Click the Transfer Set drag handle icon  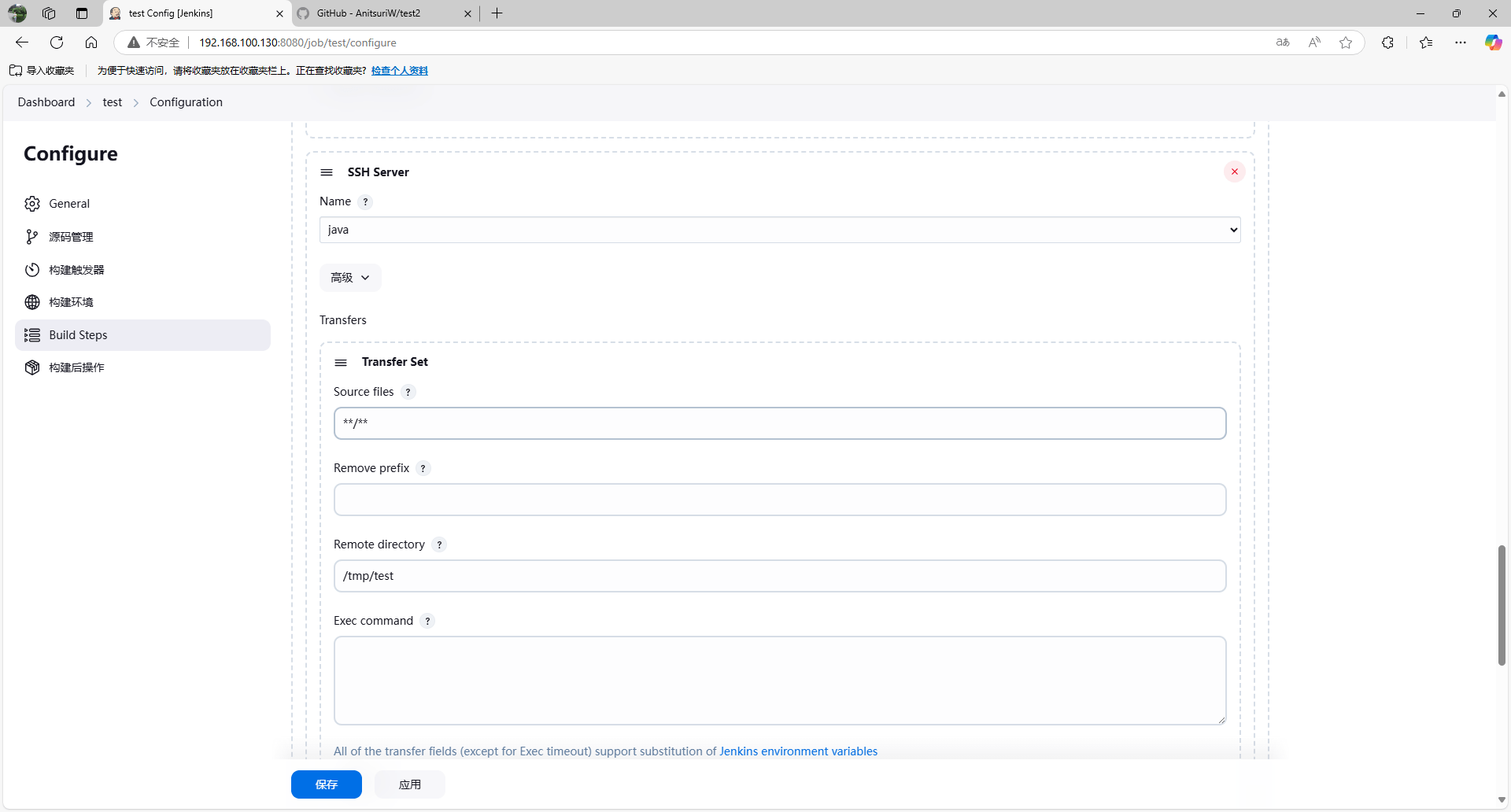(341, 363)
